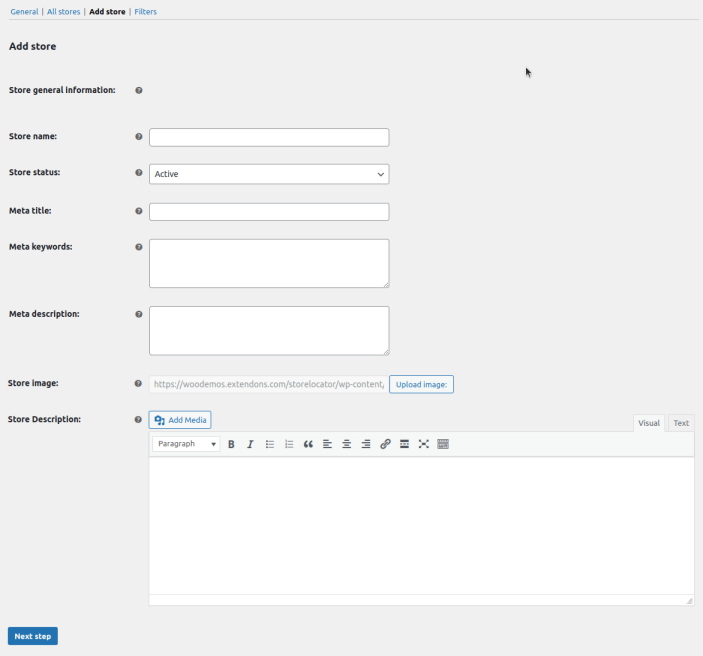Open help tooltip for Store image
The height and width of the screenshot is (656, 703).
point(138,383)
